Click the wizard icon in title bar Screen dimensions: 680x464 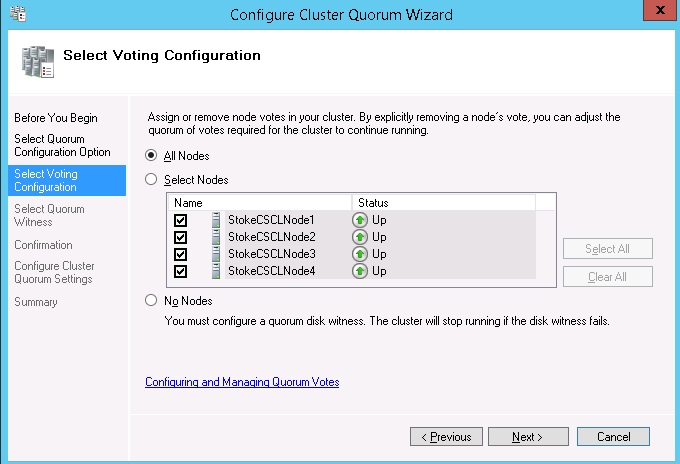point(17,13)
